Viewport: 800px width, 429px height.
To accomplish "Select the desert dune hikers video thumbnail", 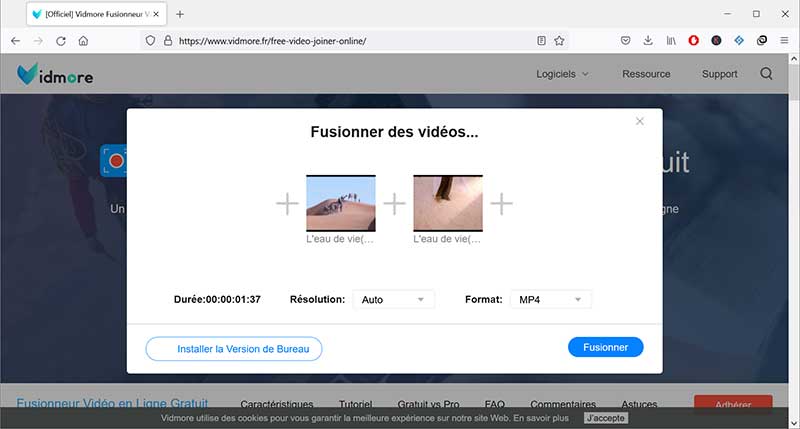I will tap(341, 203).
